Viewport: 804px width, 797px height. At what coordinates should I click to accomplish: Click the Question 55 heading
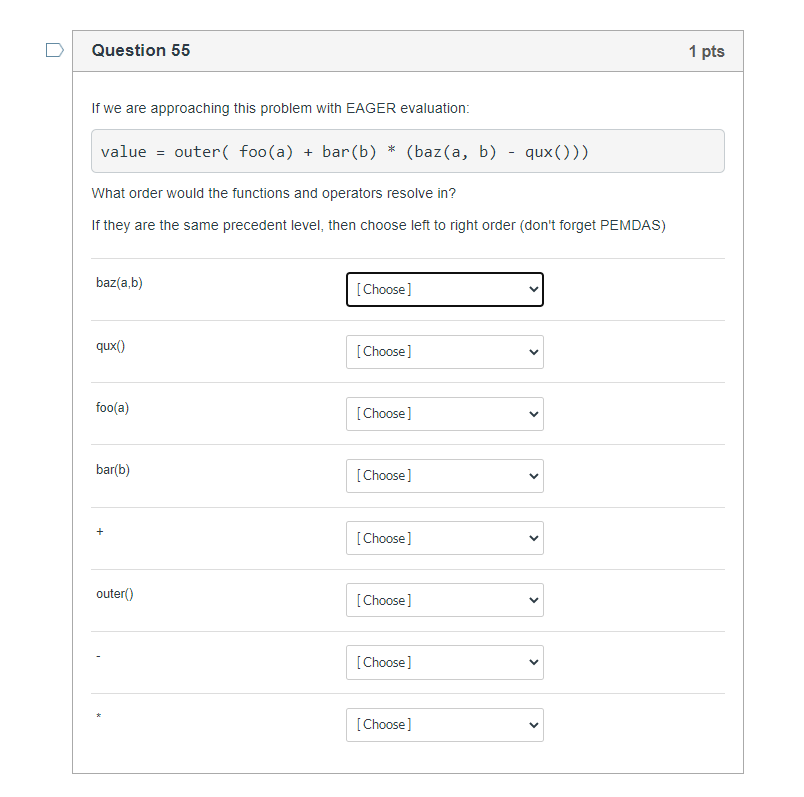point(140,50)
